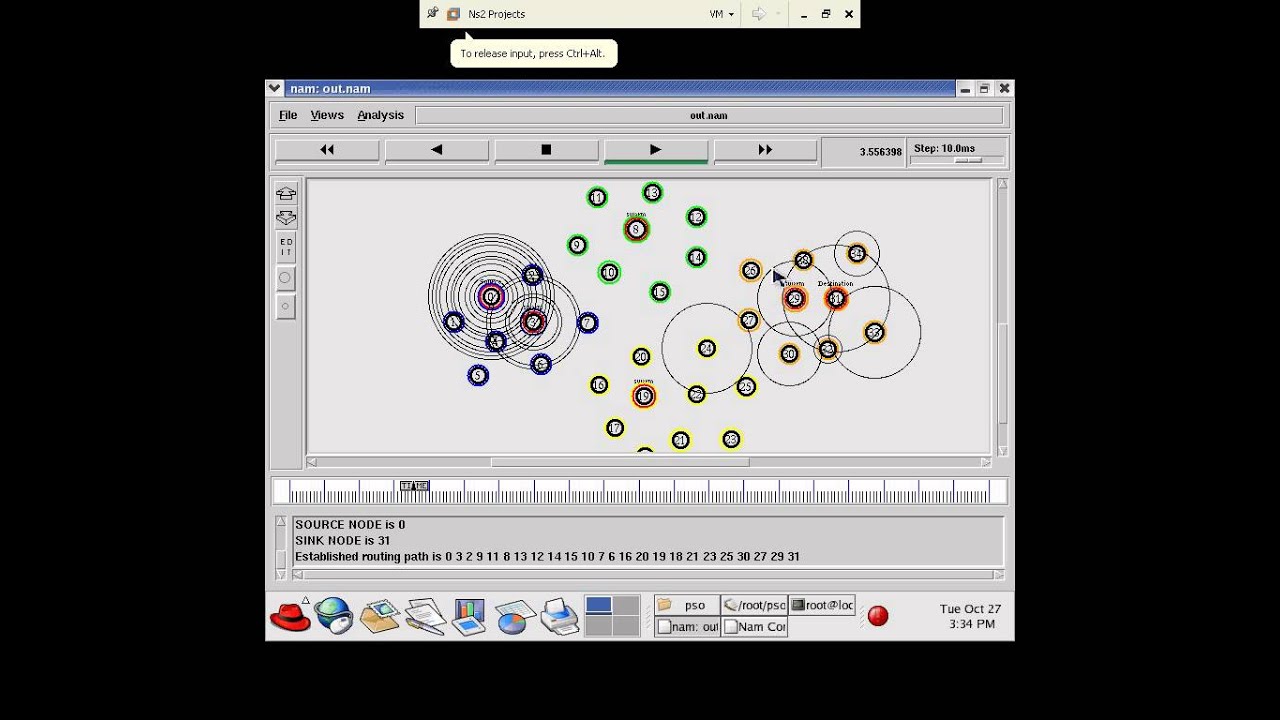Click the play forward button
The image size is (1280, 720).
point(656,150)
